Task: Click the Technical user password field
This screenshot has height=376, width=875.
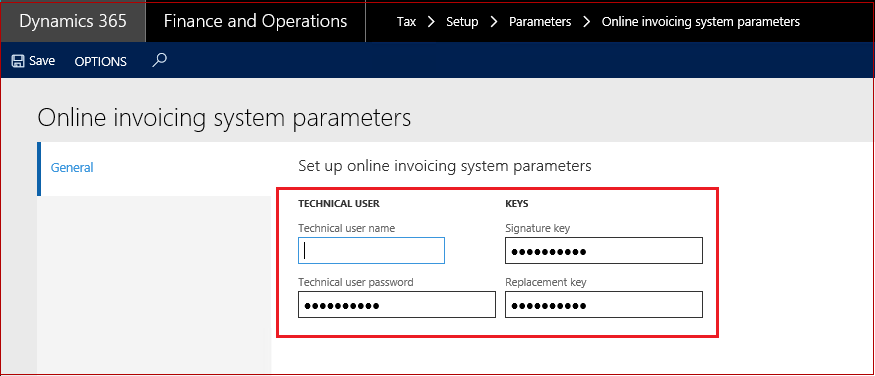Action: pyautogui.click(x=397, y=305)
